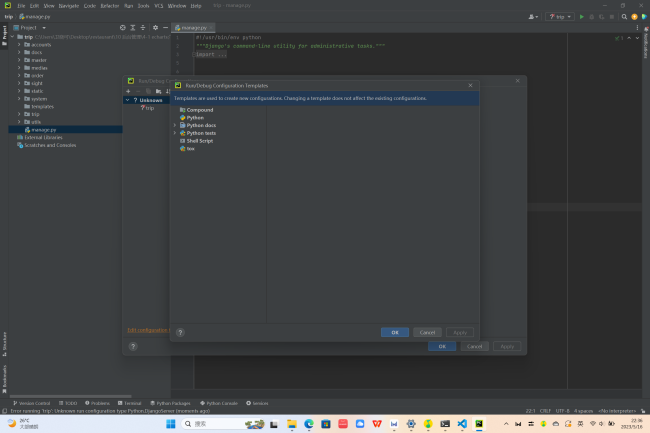Viewport: 650px width, 433px height.
Task: Click OK in the Configuration Templates dialog
Action: pos(395,332)
